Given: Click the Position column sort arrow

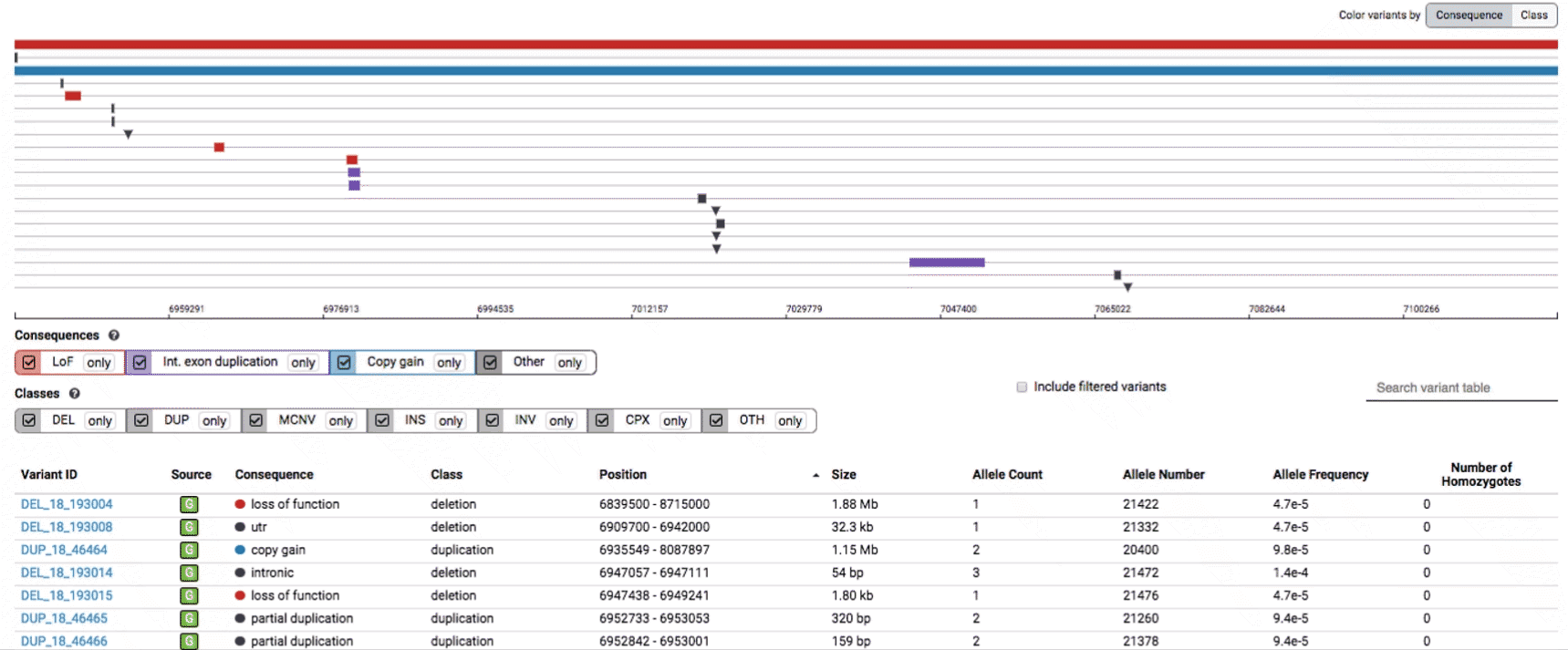Looking at the screenshot, I should (815, 475).
